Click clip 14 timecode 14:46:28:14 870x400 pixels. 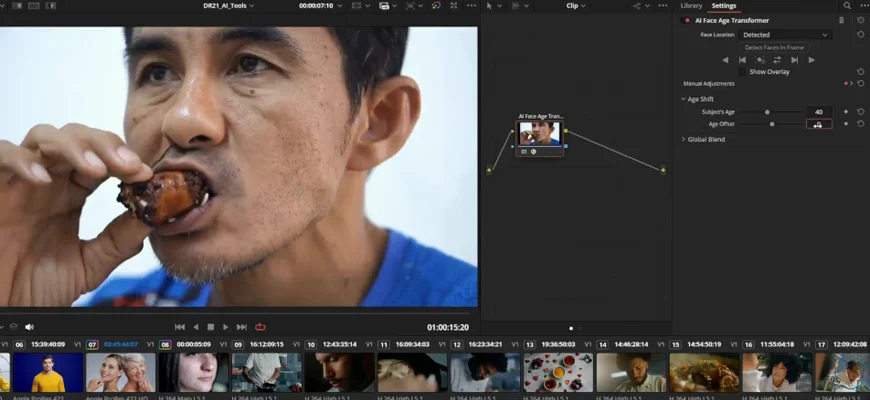[x=631, y=345]
